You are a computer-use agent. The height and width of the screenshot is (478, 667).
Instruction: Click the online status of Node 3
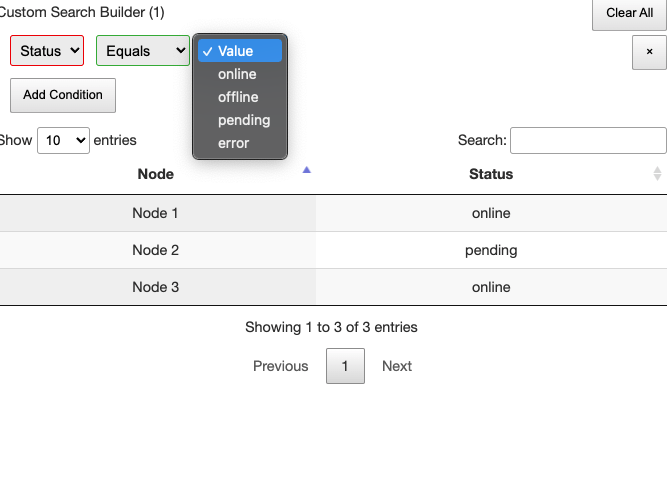[491, 287]
